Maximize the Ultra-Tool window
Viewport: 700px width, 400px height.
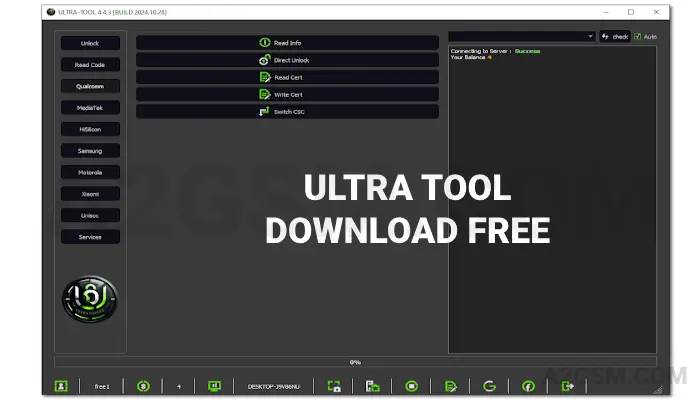631,12
